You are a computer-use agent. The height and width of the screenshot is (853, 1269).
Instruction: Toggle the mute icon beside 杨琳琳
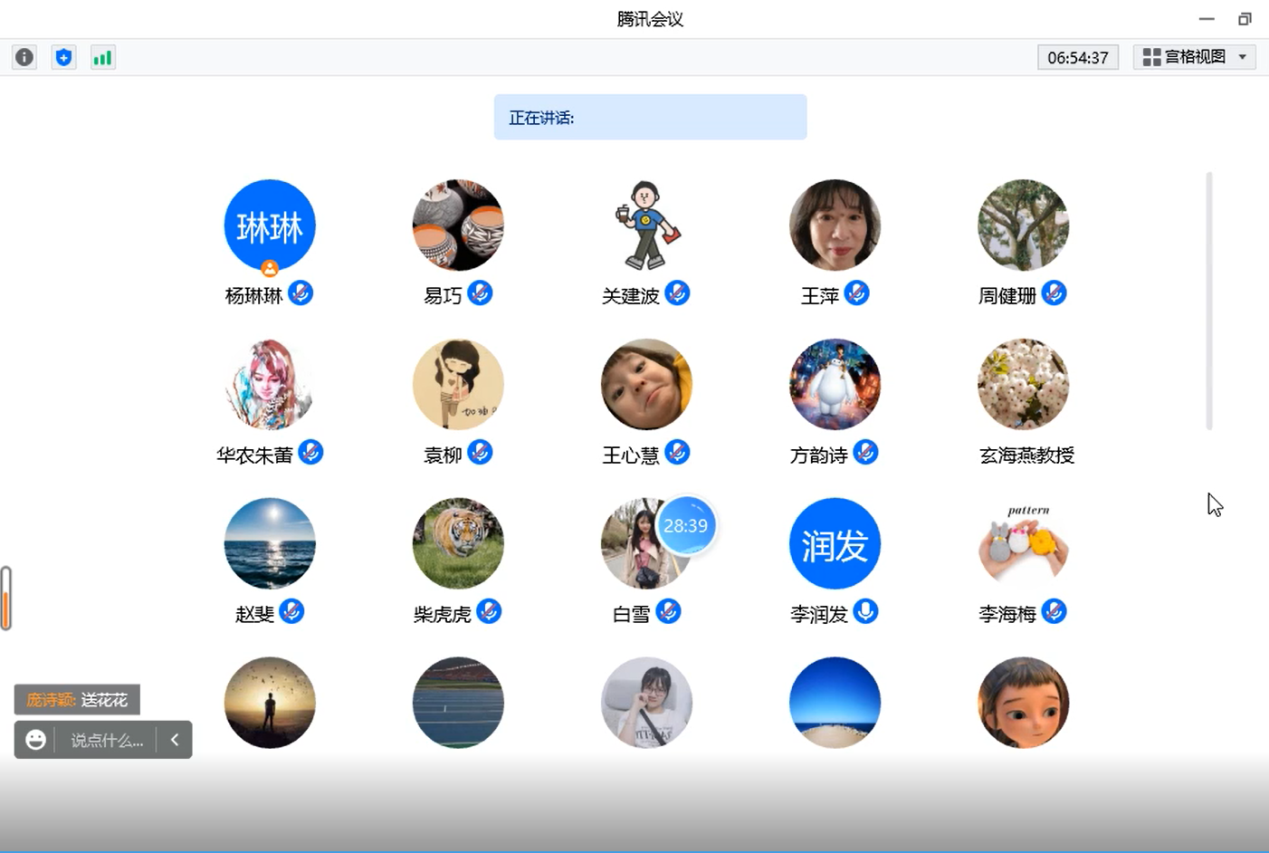pyautogui.click(x=301, y=293)
